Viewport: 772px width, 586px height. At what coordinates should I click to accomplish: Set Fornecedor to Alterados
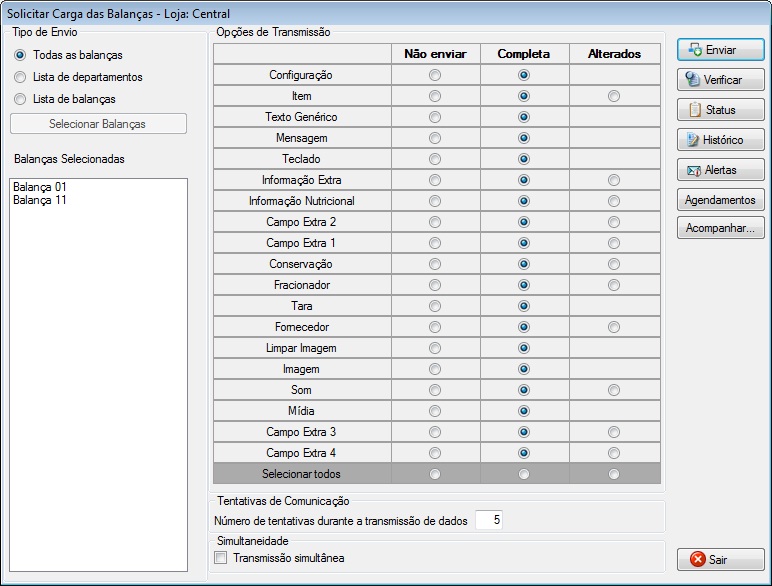click(x=613, y=327)
